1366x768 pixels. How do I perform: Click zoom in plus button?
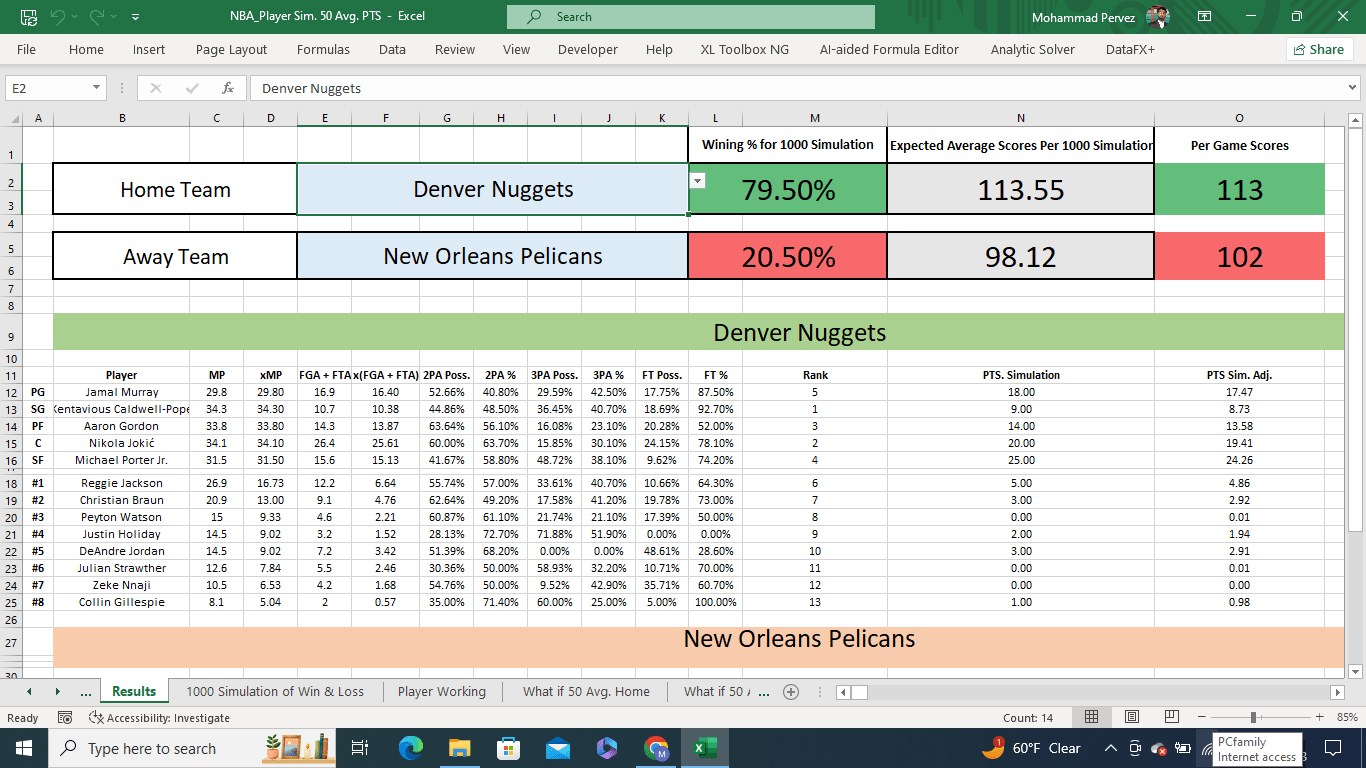pyautogui.click(x=1320, y=717)
